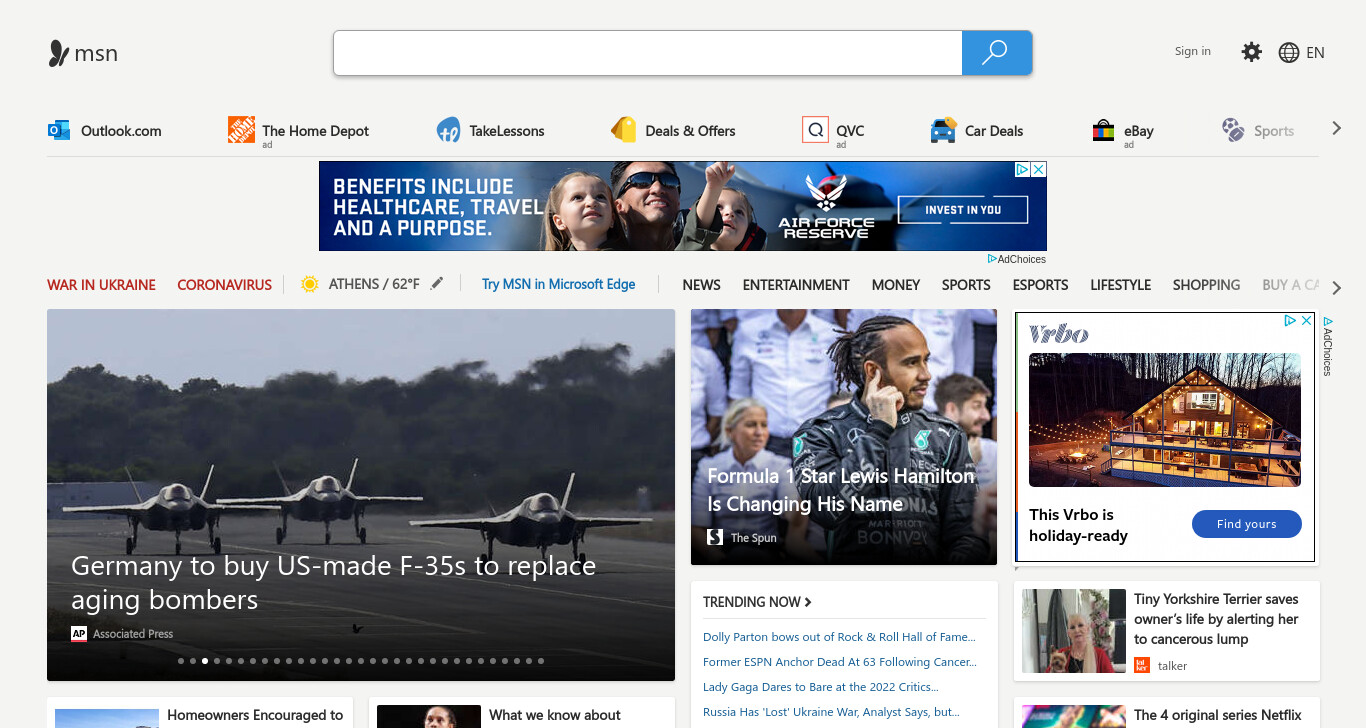The height and width of the screenshot is (728, 1366).
Task: Click Tiny Yorkshire Terrier headline text
Action: 1216,619
